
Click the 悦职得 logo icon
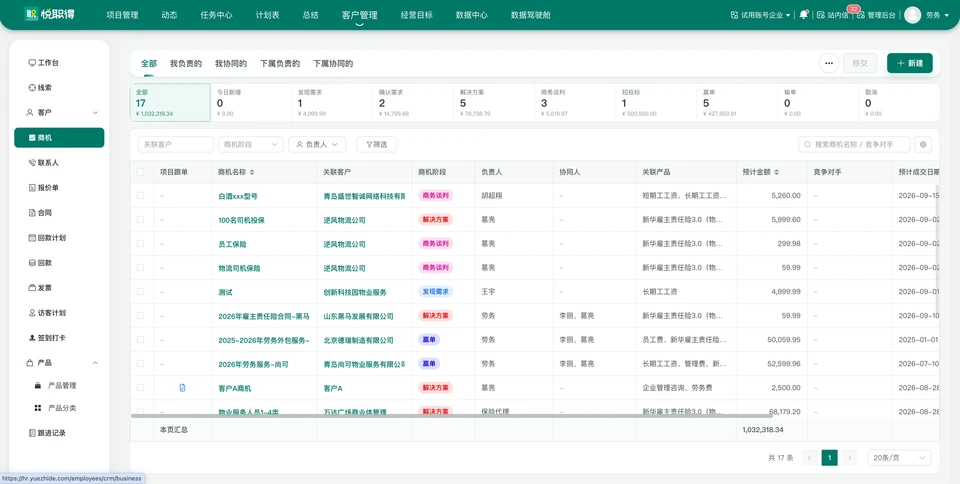[x=31, y=14]
